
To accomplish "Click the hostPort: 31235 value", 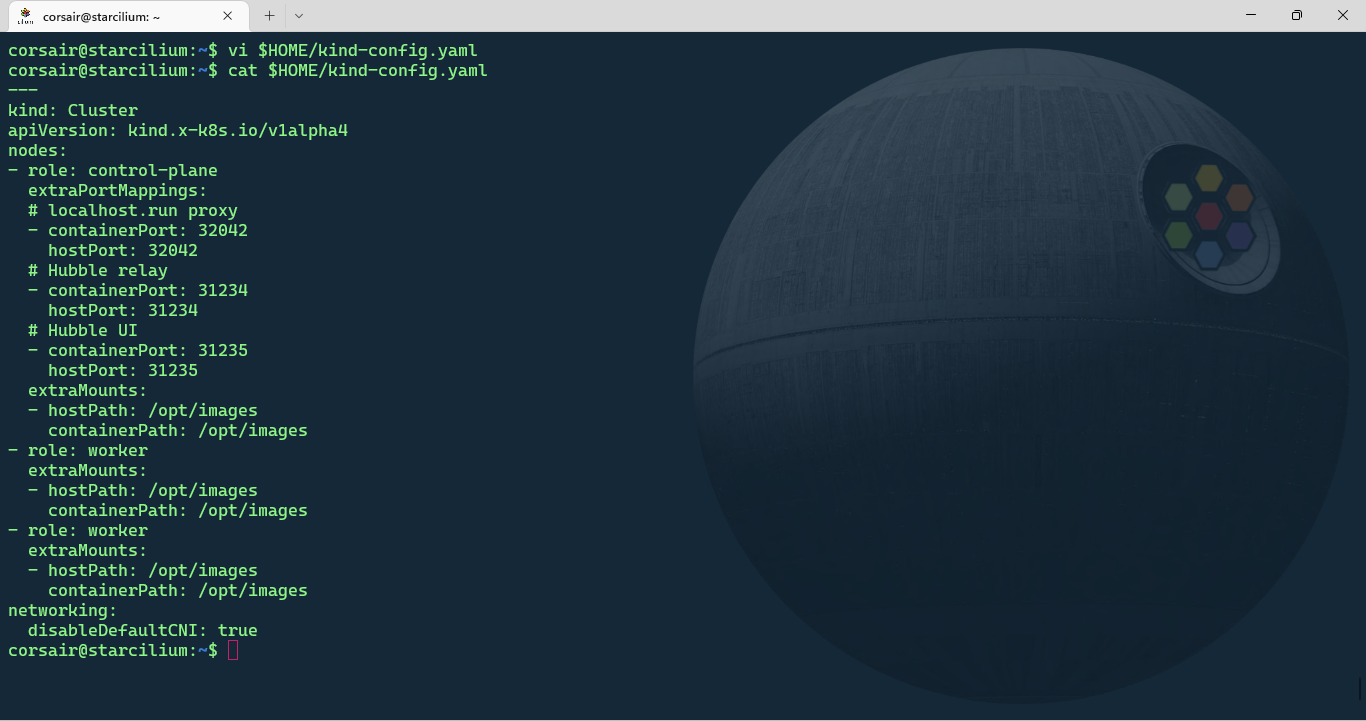I will click(x=122, y=370).
